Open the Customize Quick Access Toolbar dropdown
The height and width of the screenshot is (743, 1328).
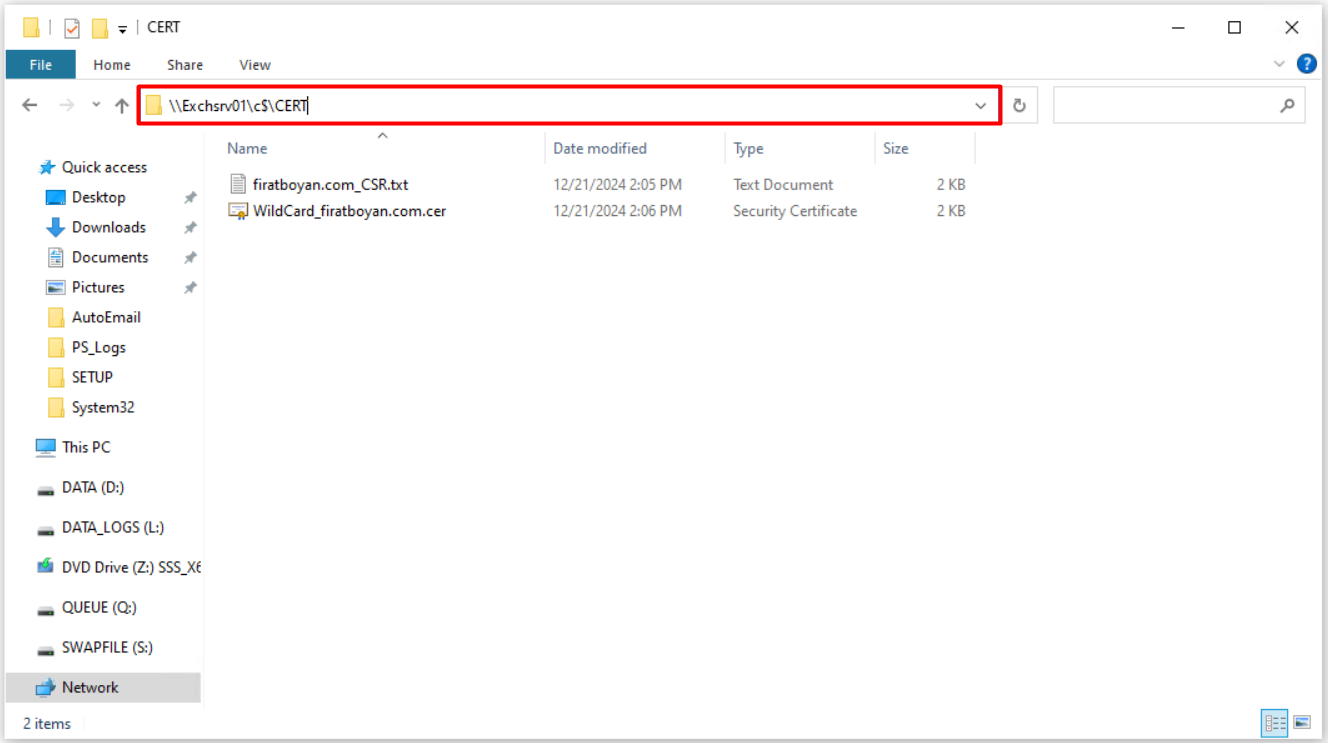click(x=122, y=29)
